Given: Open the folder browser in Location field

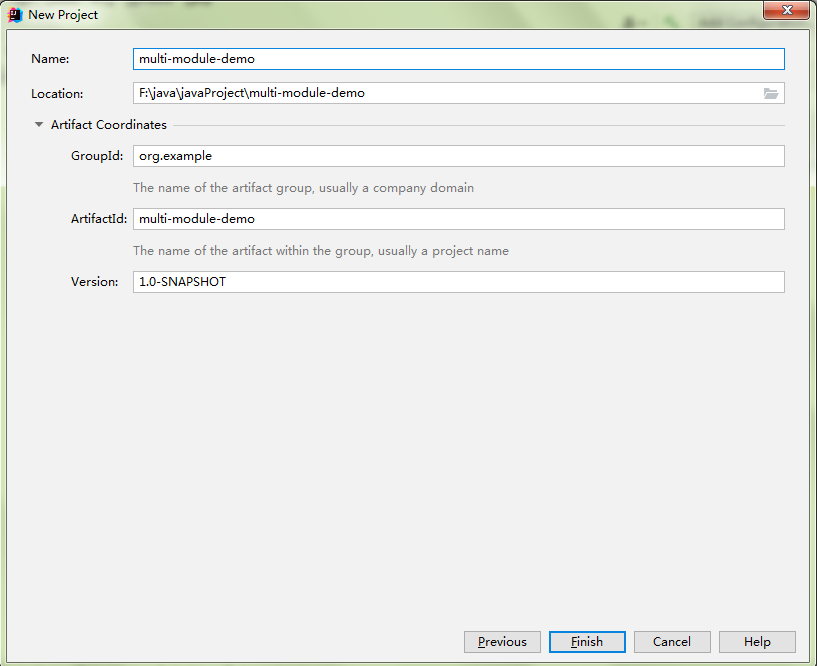Looking at the screenshot, I should tap(770, 93).
